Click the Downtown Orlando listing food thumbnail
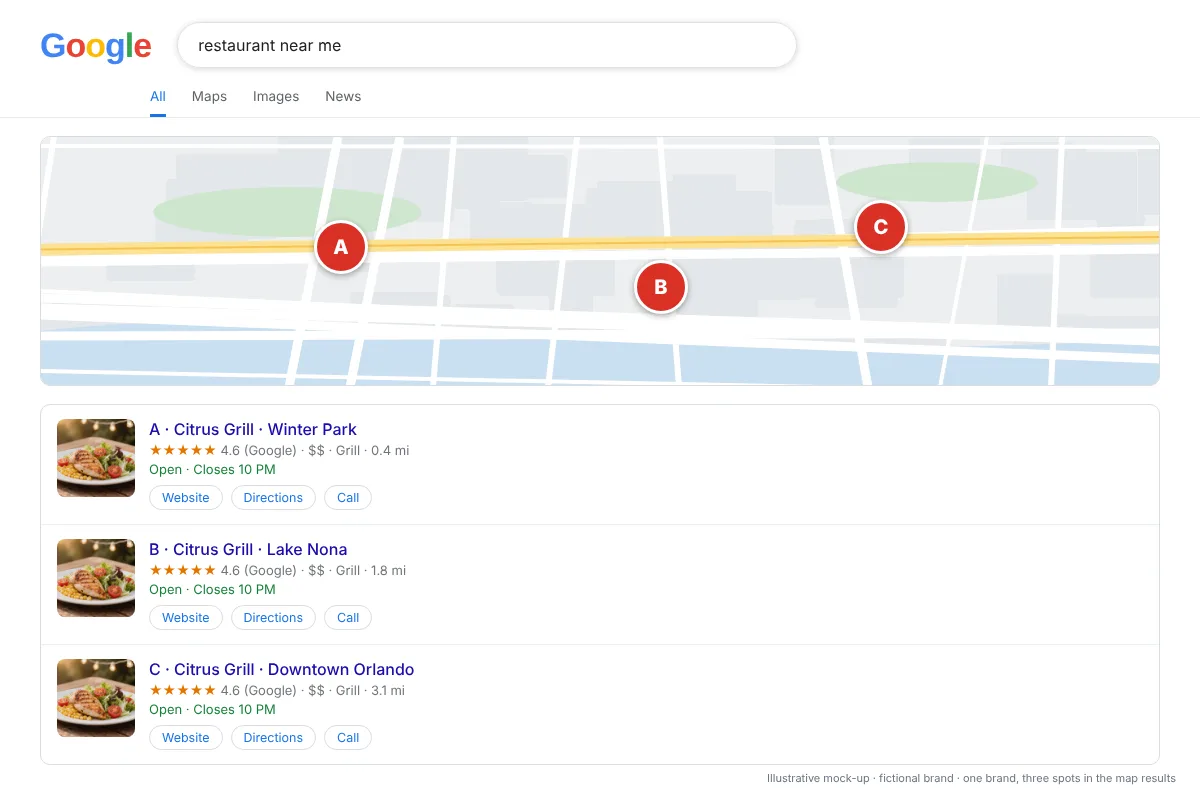 [96, 698]
